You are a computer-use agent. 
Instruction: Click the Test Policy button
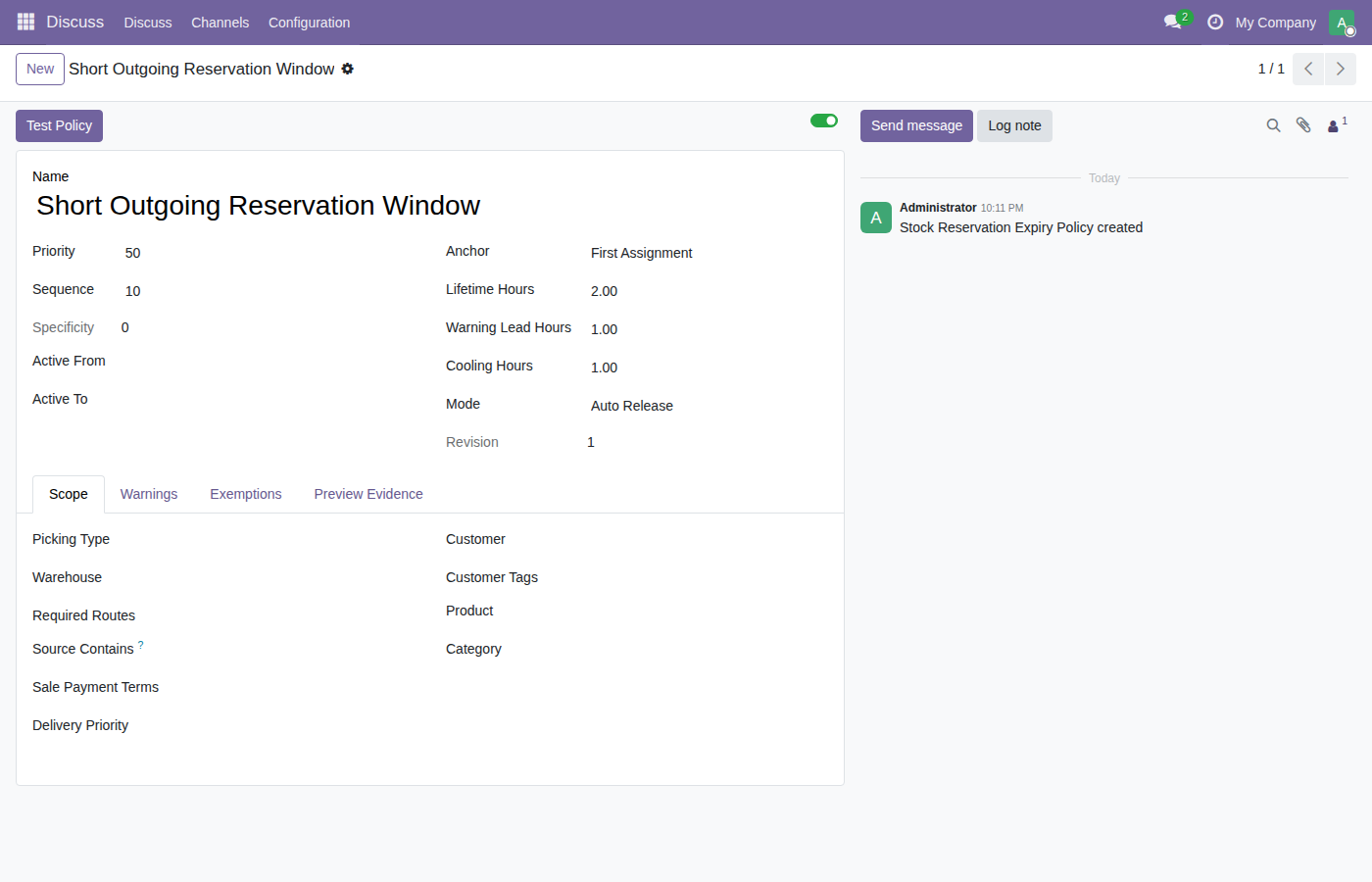[59, 125]
